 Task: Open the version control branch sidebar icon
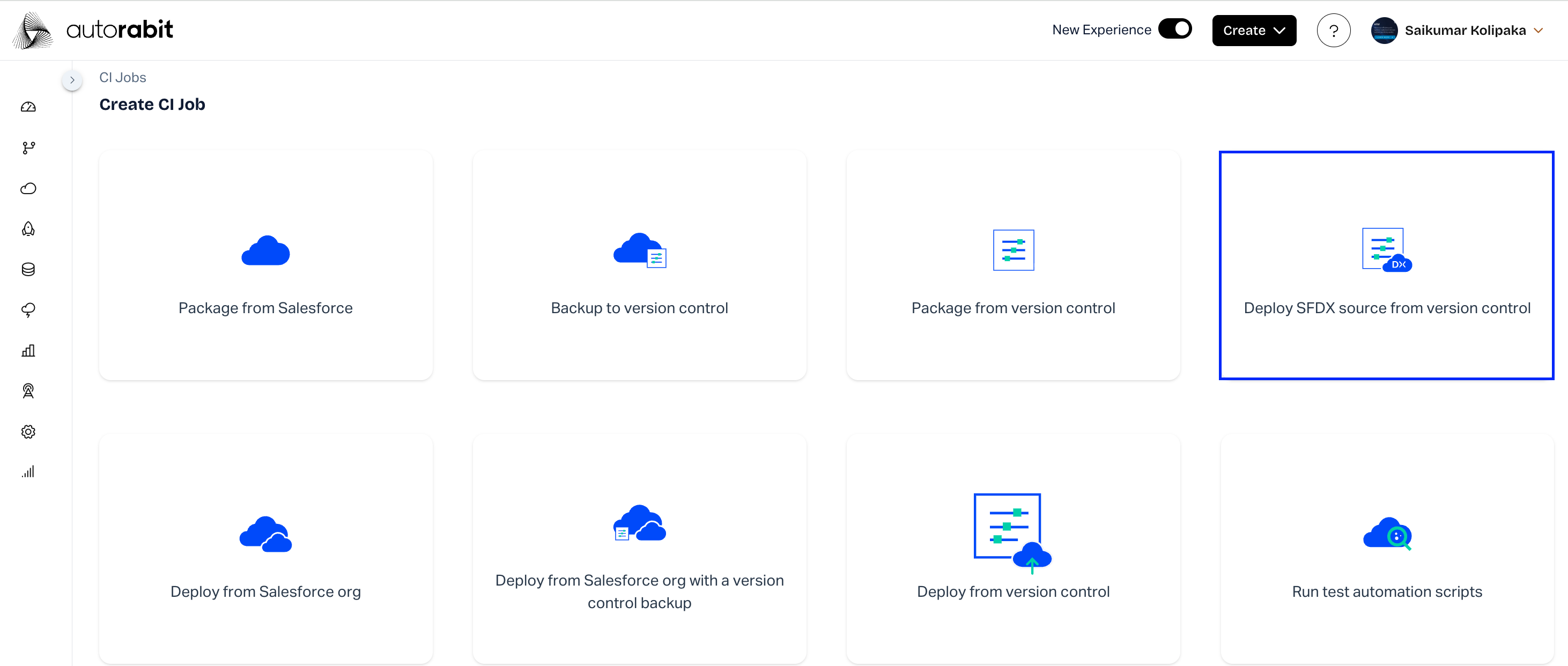28,148
